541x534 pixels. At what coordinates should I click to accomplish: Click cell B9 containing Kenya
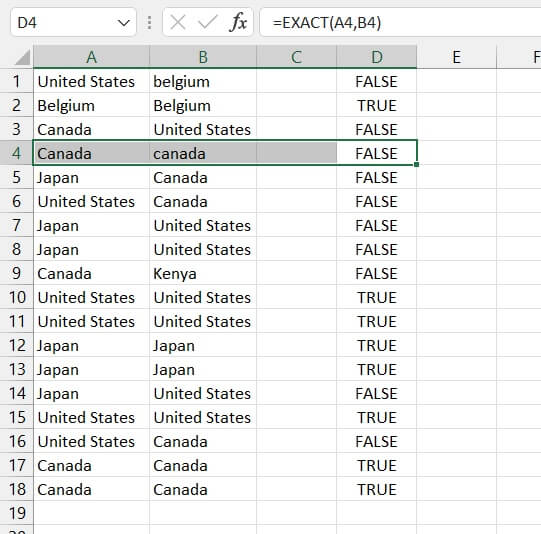point(203,273)
